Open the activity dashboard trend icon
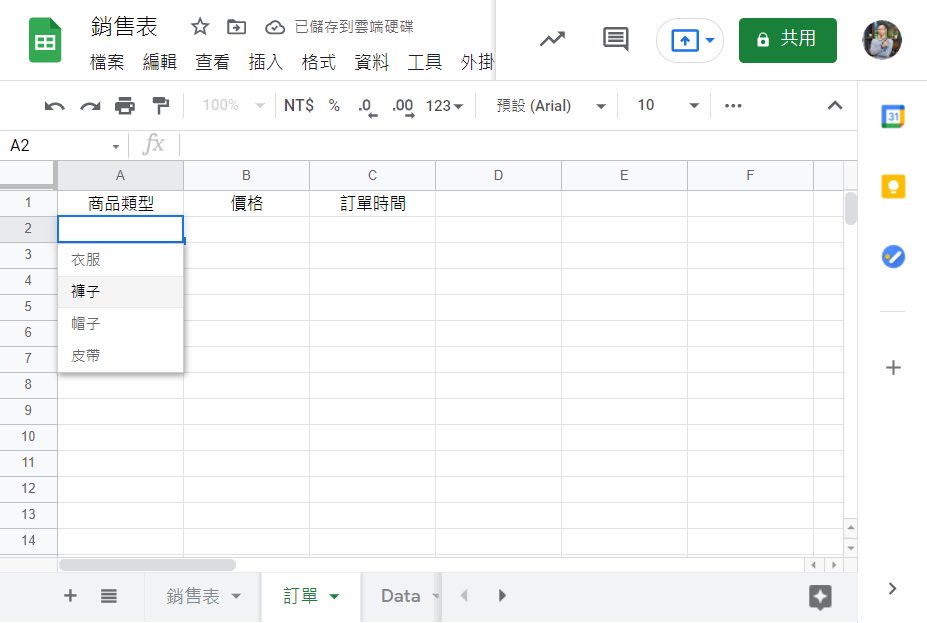 (552, 40)
